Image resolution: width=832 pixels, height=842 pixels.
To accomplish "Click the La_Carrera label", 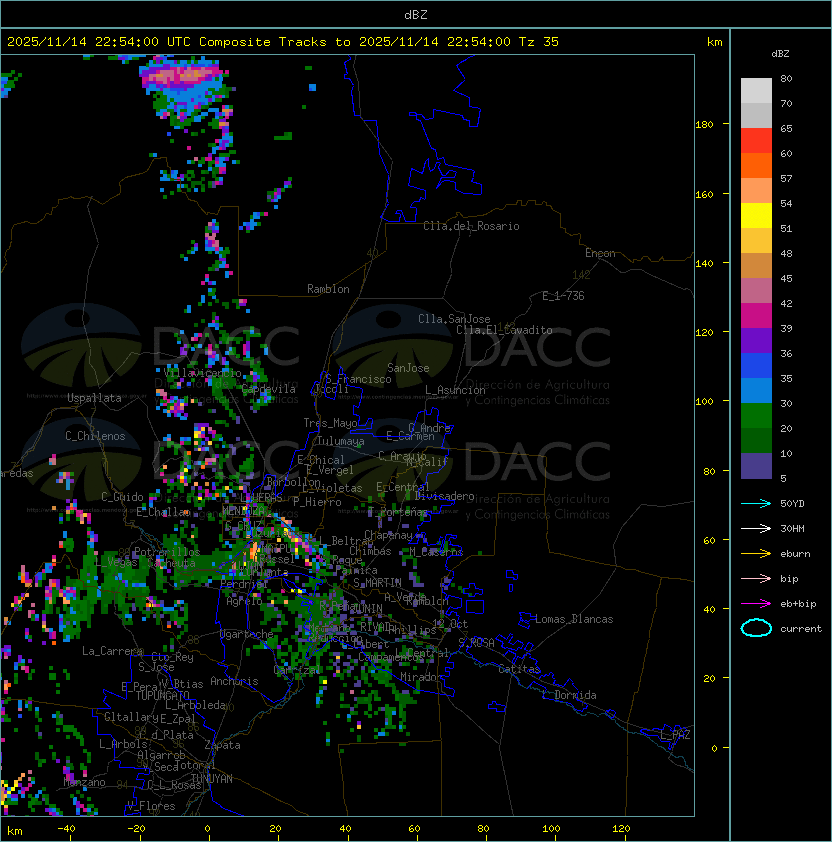I will (112, 651).
